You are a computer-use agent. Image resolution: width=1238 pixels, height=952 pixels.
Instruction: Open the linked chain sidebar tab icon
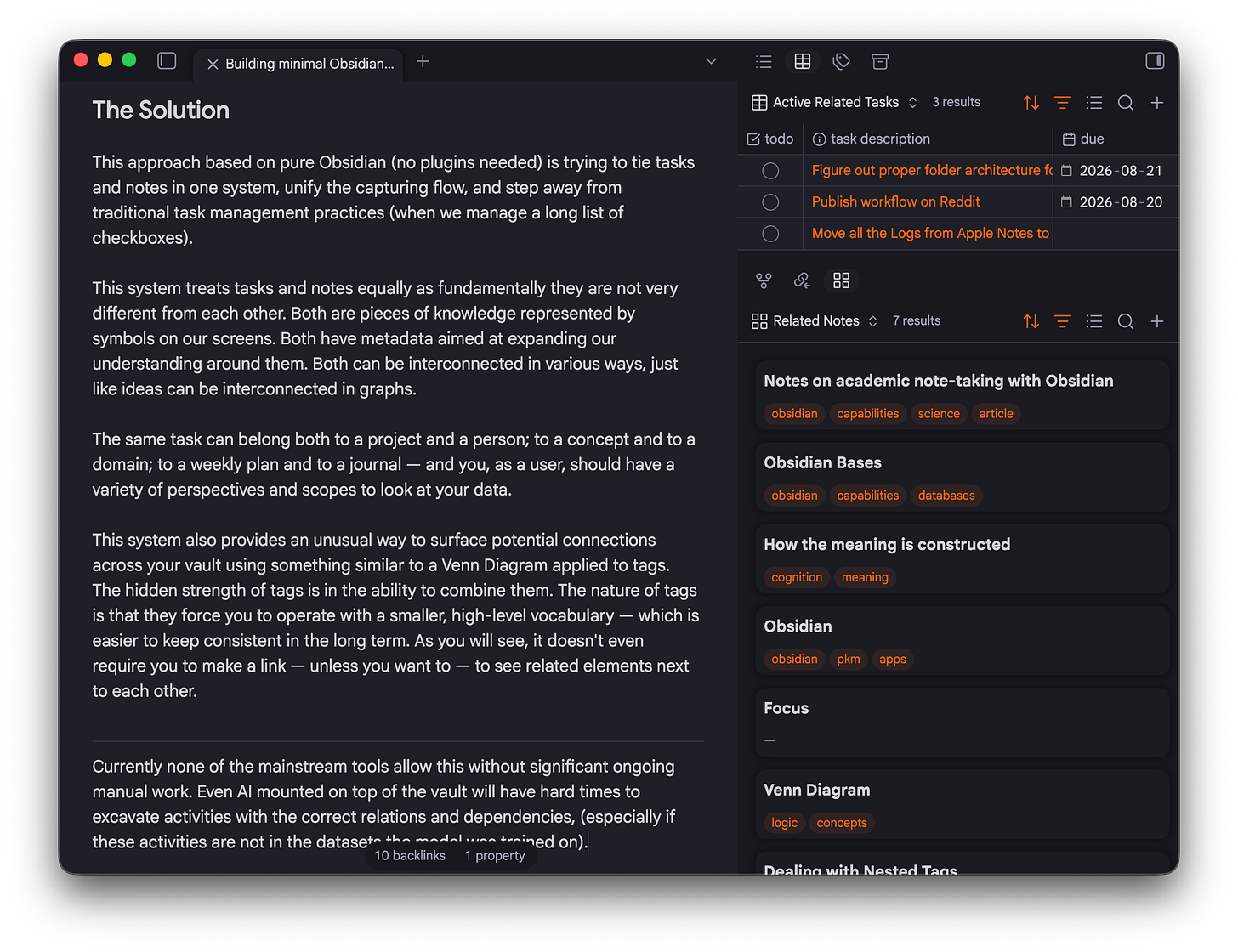pos(802,280)
